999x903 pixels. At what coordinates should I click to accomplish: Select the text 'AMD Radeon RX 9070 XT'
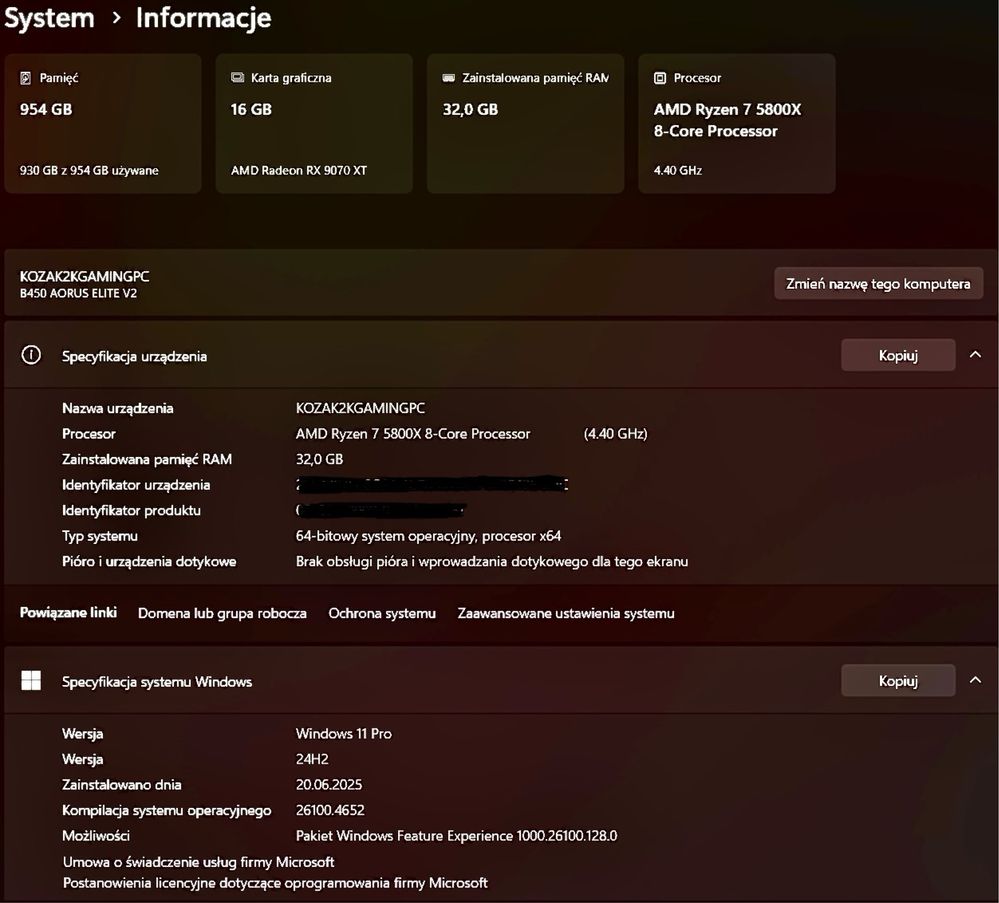tap(299, 170)
